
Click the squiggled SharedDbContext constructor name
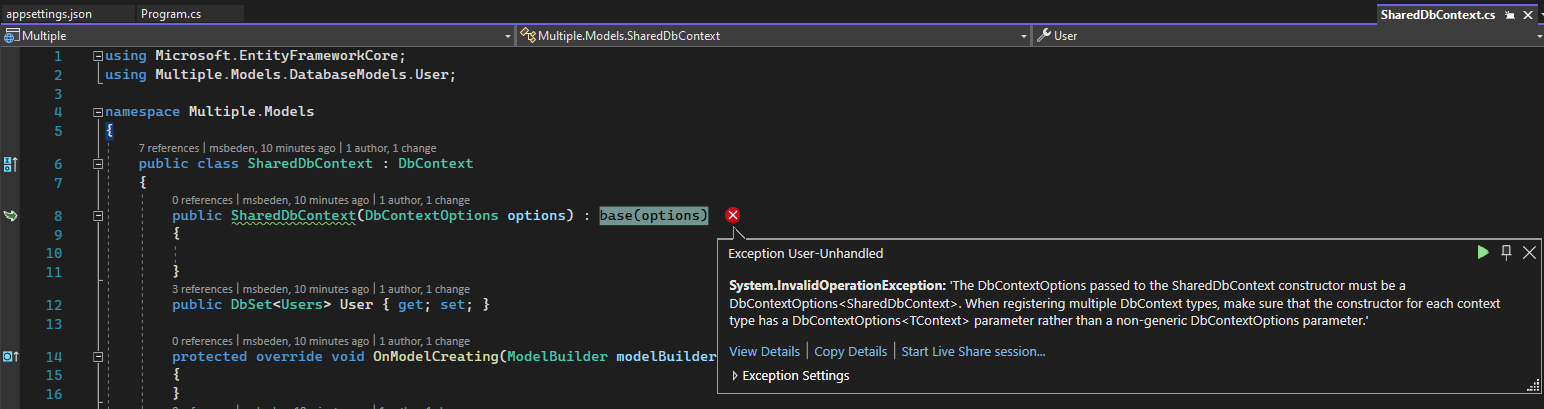click(293, 215)
